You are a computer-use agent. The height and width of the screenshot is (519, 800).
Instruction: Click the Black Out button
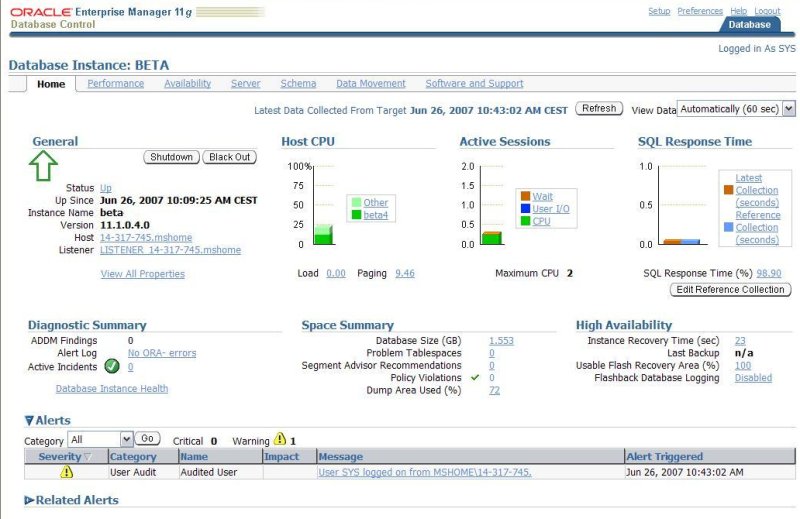pos(230,157)
